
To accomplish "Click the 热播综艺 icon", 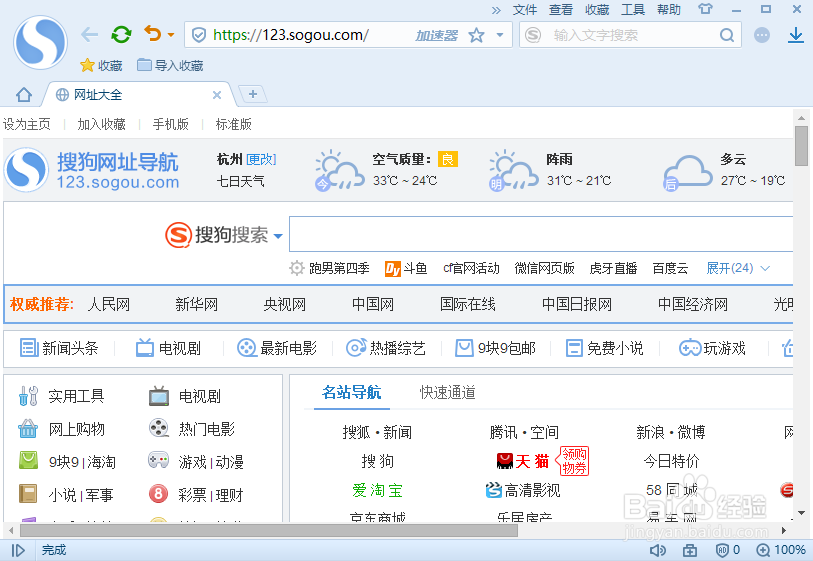I will 356,347.
